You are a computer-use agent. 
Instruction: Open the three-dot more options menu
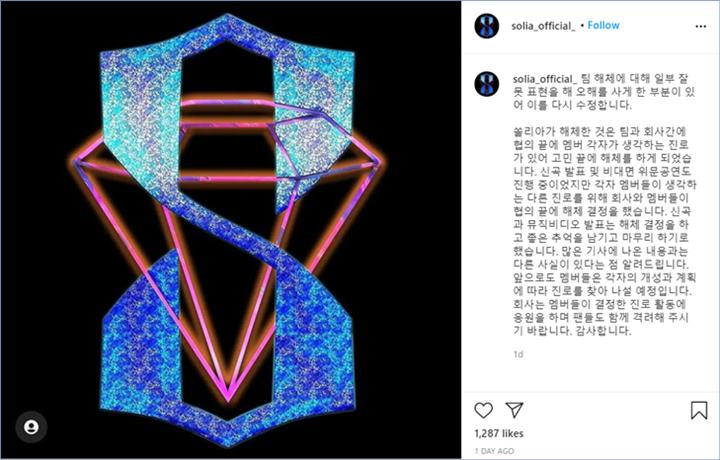click(701, 26)
